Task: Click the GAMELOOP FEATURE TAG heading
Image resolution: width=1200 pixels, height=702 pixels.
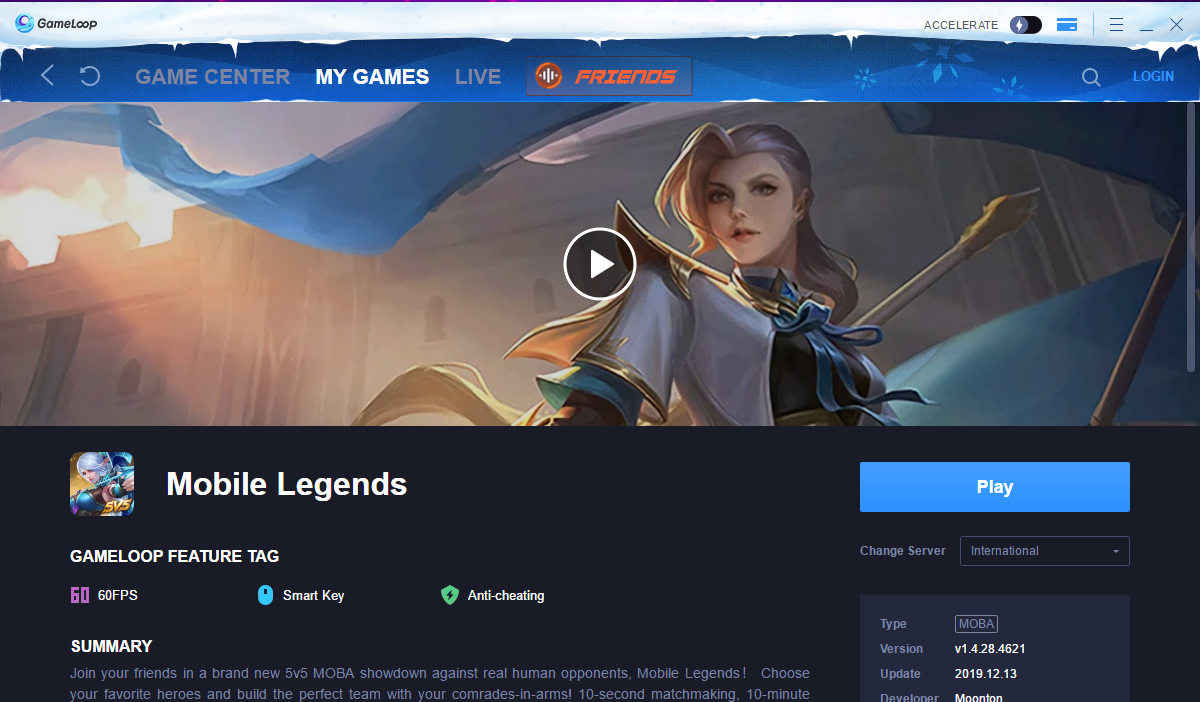Action: coord(175,556)
